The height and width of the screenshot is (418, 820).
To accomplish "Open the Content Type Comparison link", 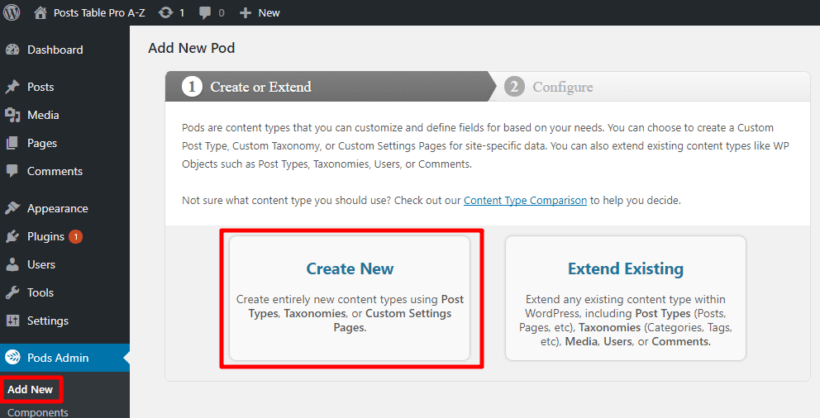I will pos(525,200).
